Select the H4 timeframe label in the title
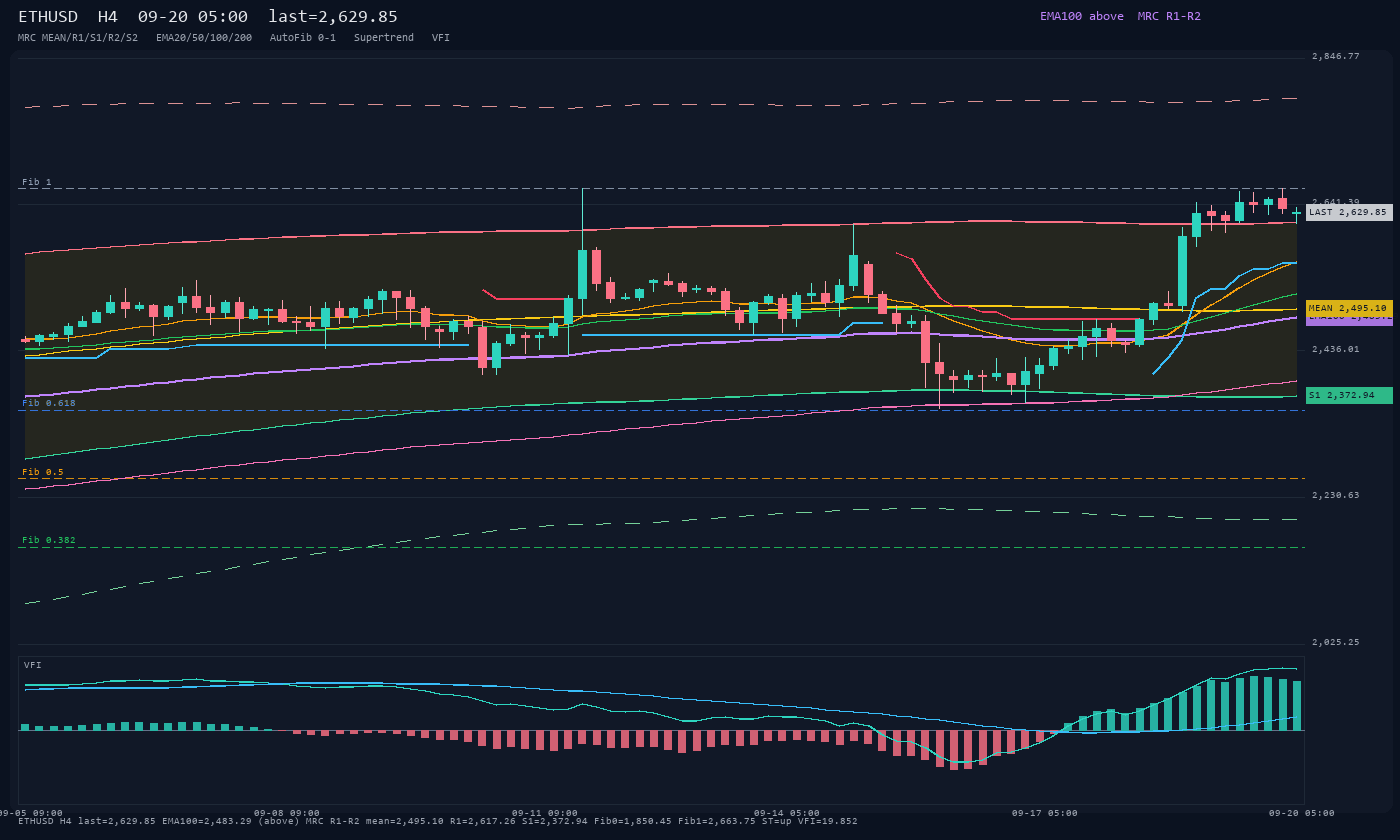The width and height of the screenshot is (1400, 840). (108, 17)
